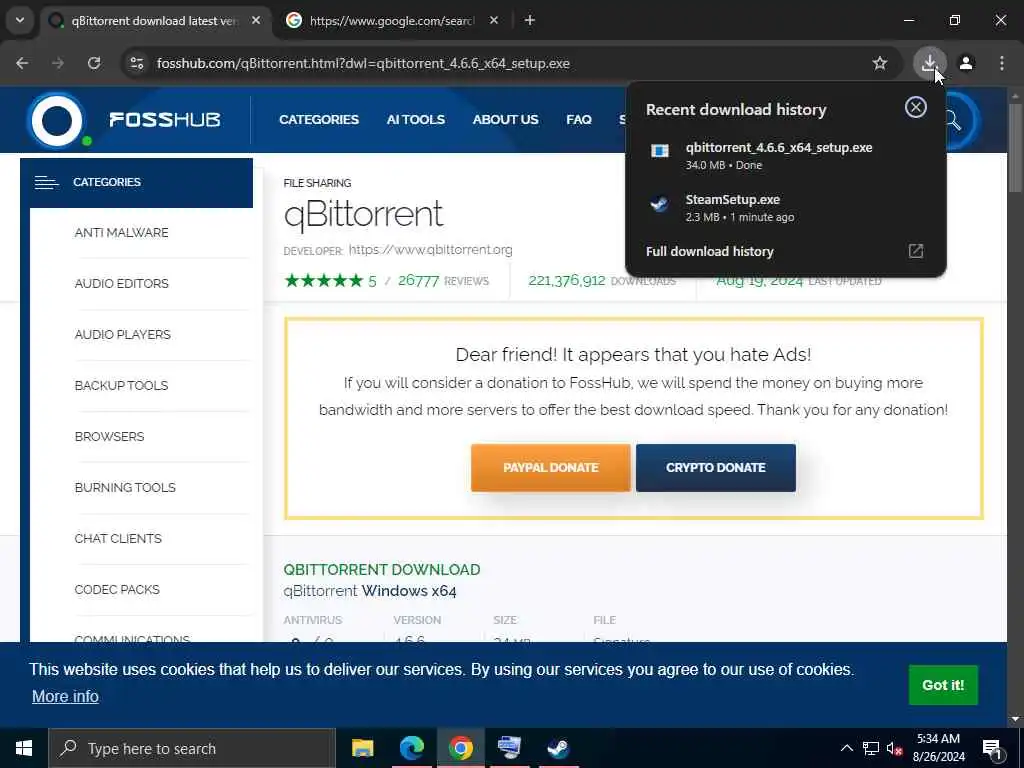The image size is (1024, 768).
Task: Open CATEGORIES in the top navigation
Action: pyautogui.click(x=319, y=120)
